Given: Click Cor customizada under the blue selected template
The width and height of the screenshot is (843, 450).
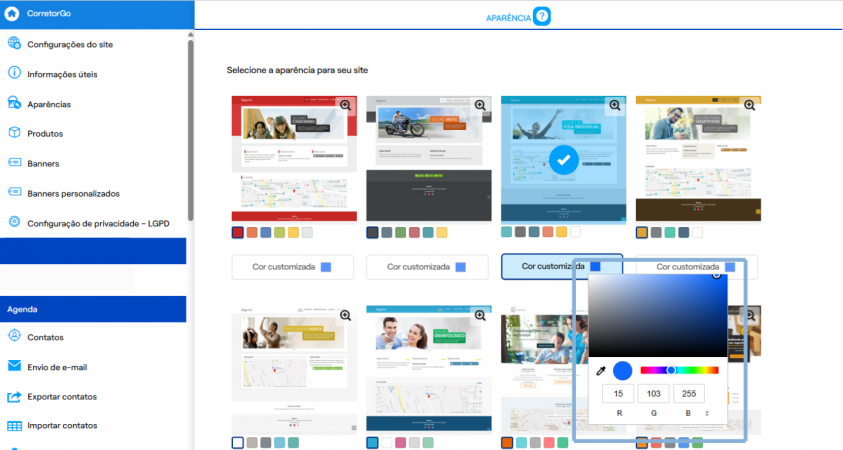Looking at the screenshot, I should (562, 267).
